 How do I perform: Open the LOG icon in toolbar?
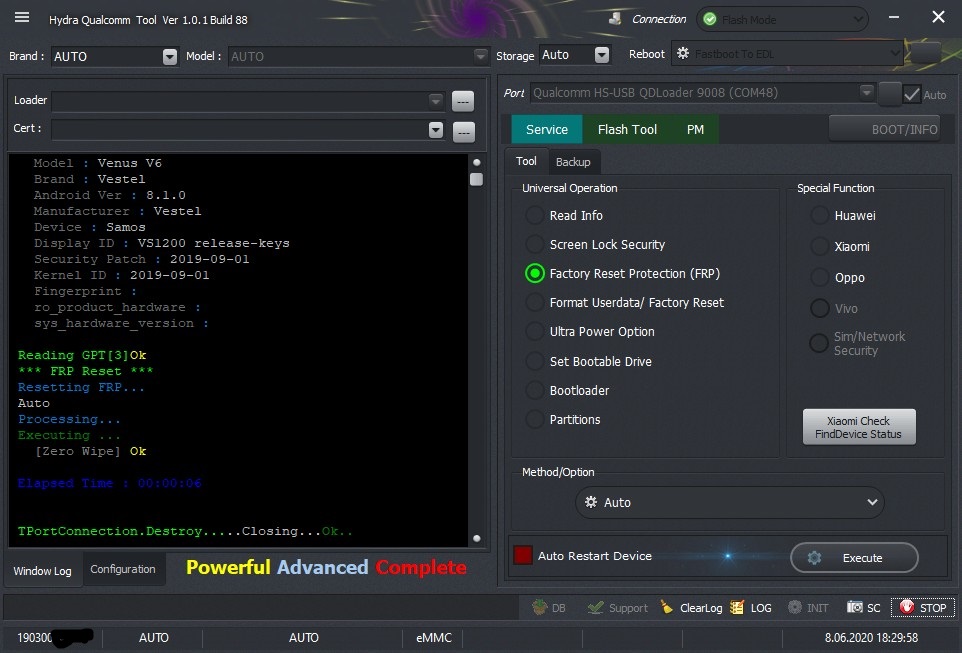click(x=737, y=607)
